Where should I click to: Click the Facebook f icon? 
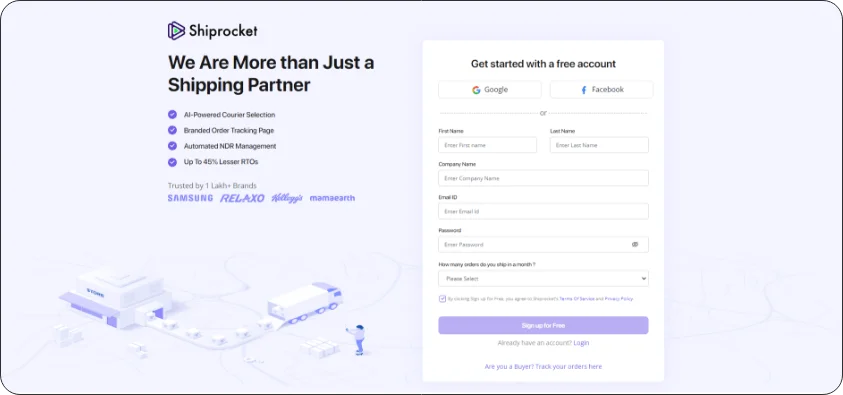point(584,90)
